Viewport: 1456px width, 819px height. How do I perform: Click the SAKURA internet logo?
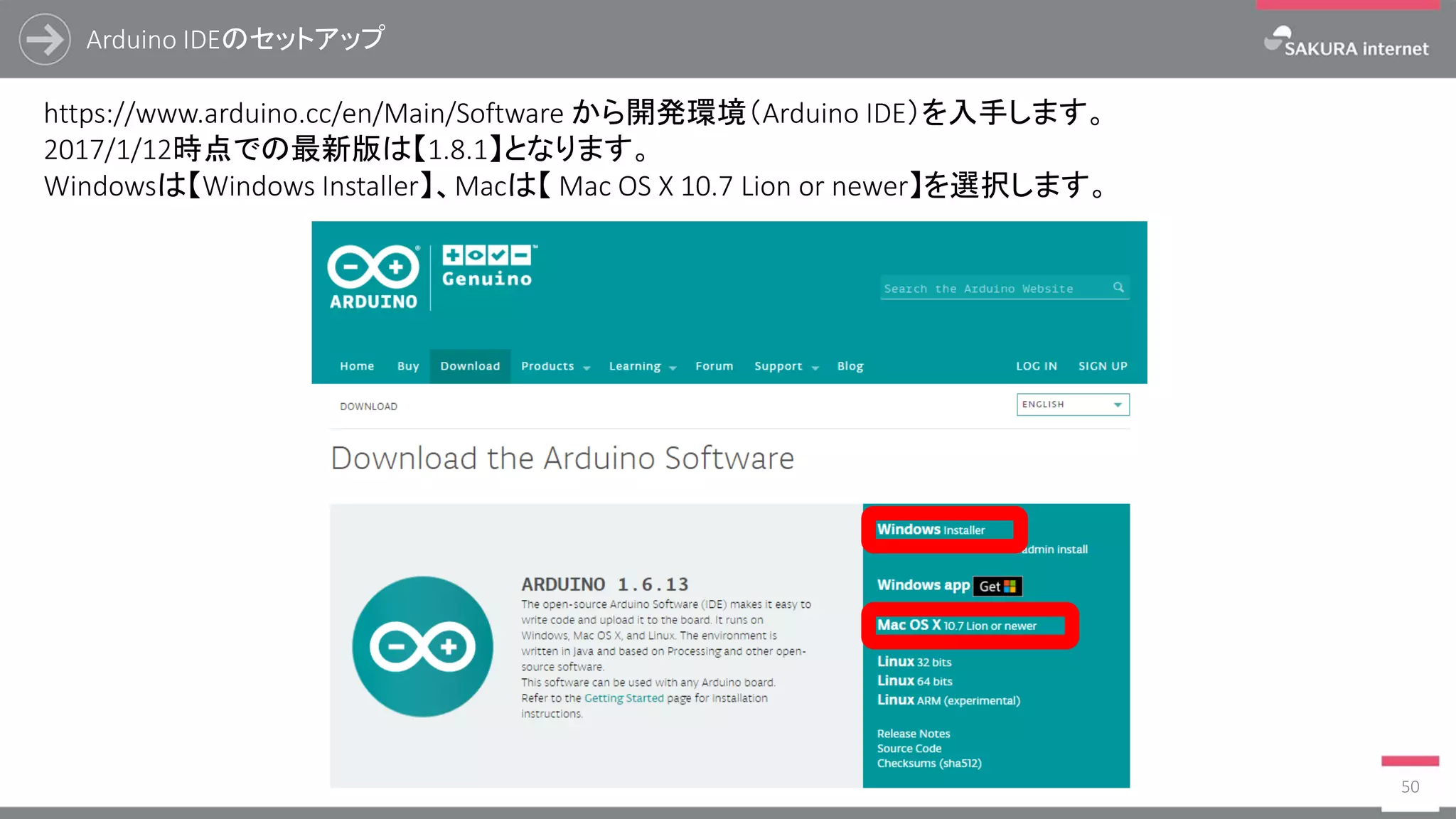pos(1346,43)
